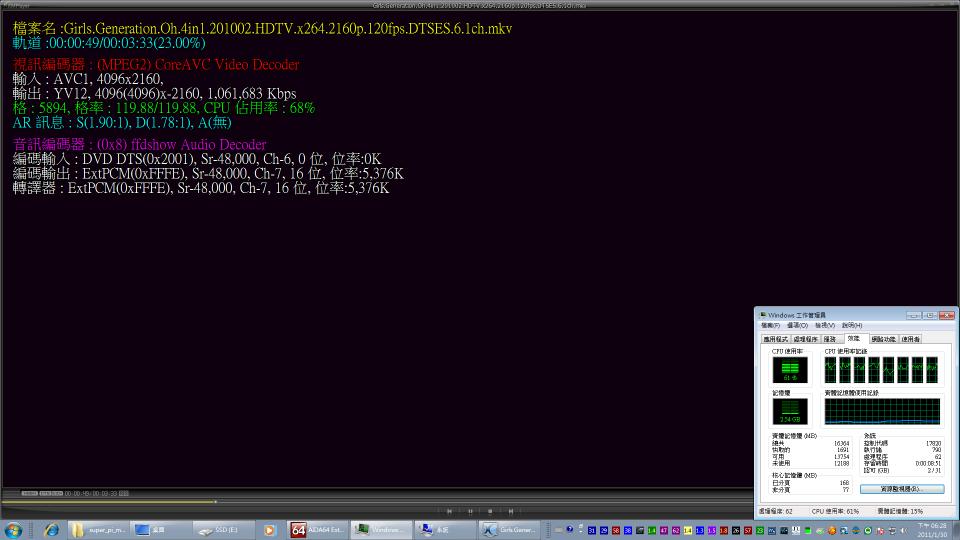Switch to the 使用者 tab
960x540 pixels.
[910, 339]
